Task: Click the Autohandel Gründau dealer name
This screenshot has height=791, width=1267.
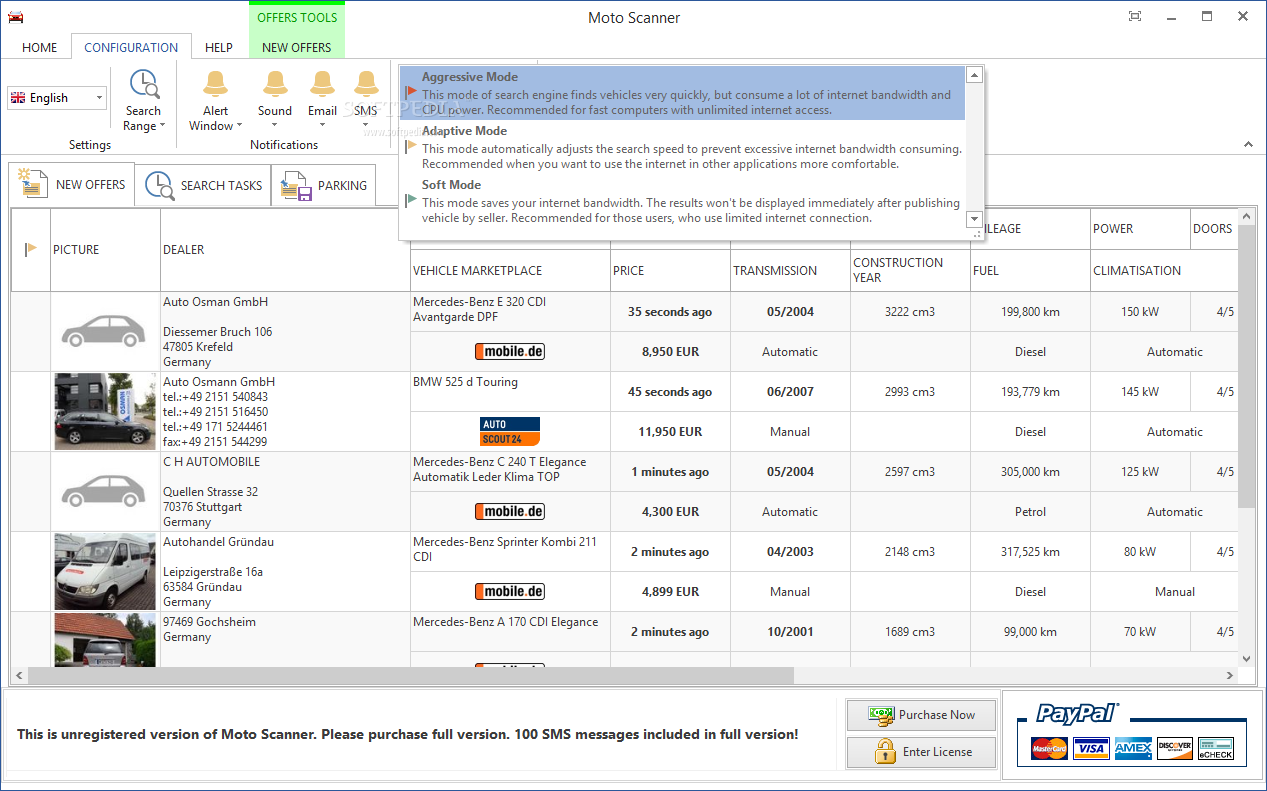Action: pyautogui.click(x=218, y=542)
